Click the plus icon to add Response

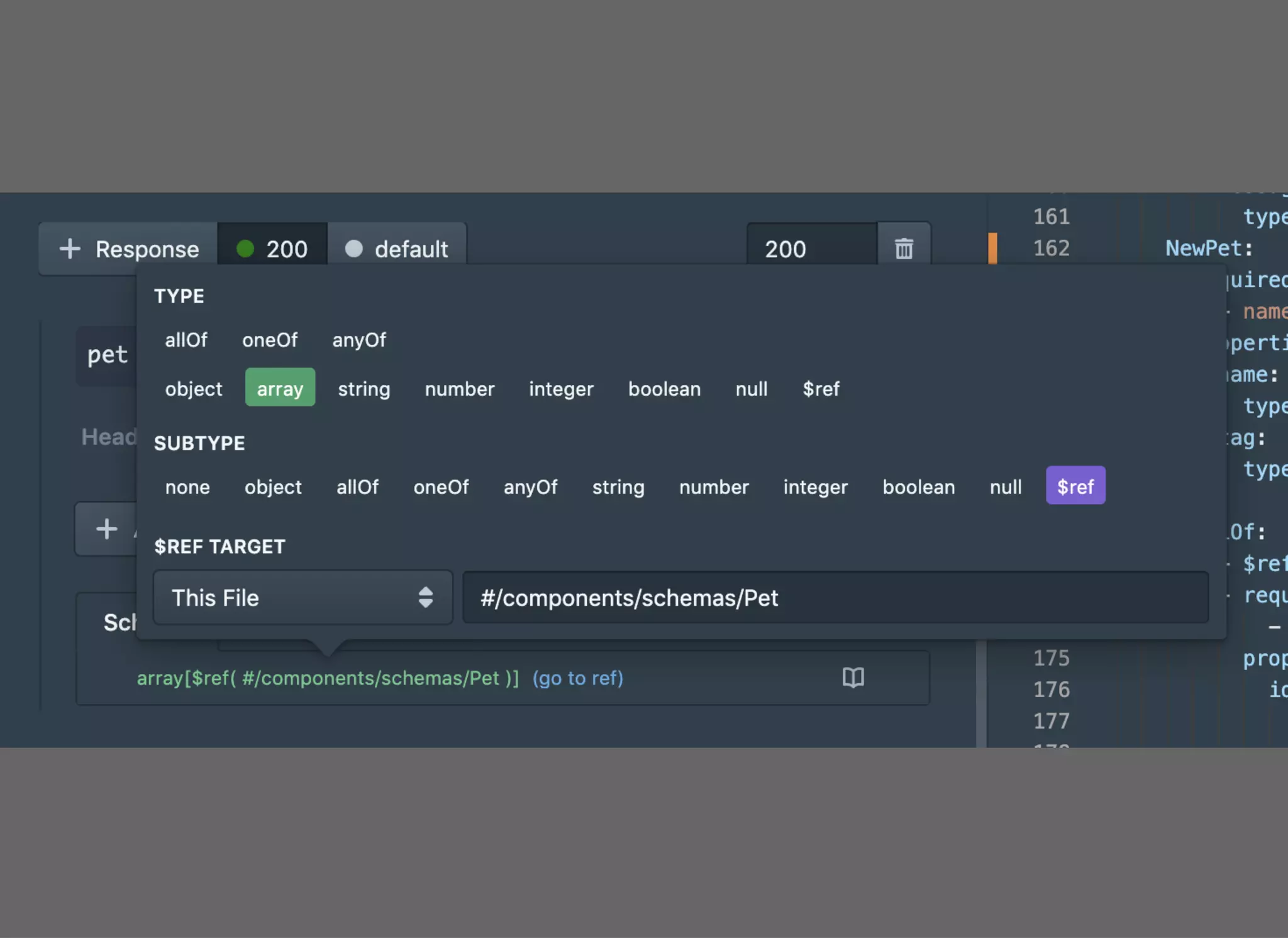coord(70,249)
